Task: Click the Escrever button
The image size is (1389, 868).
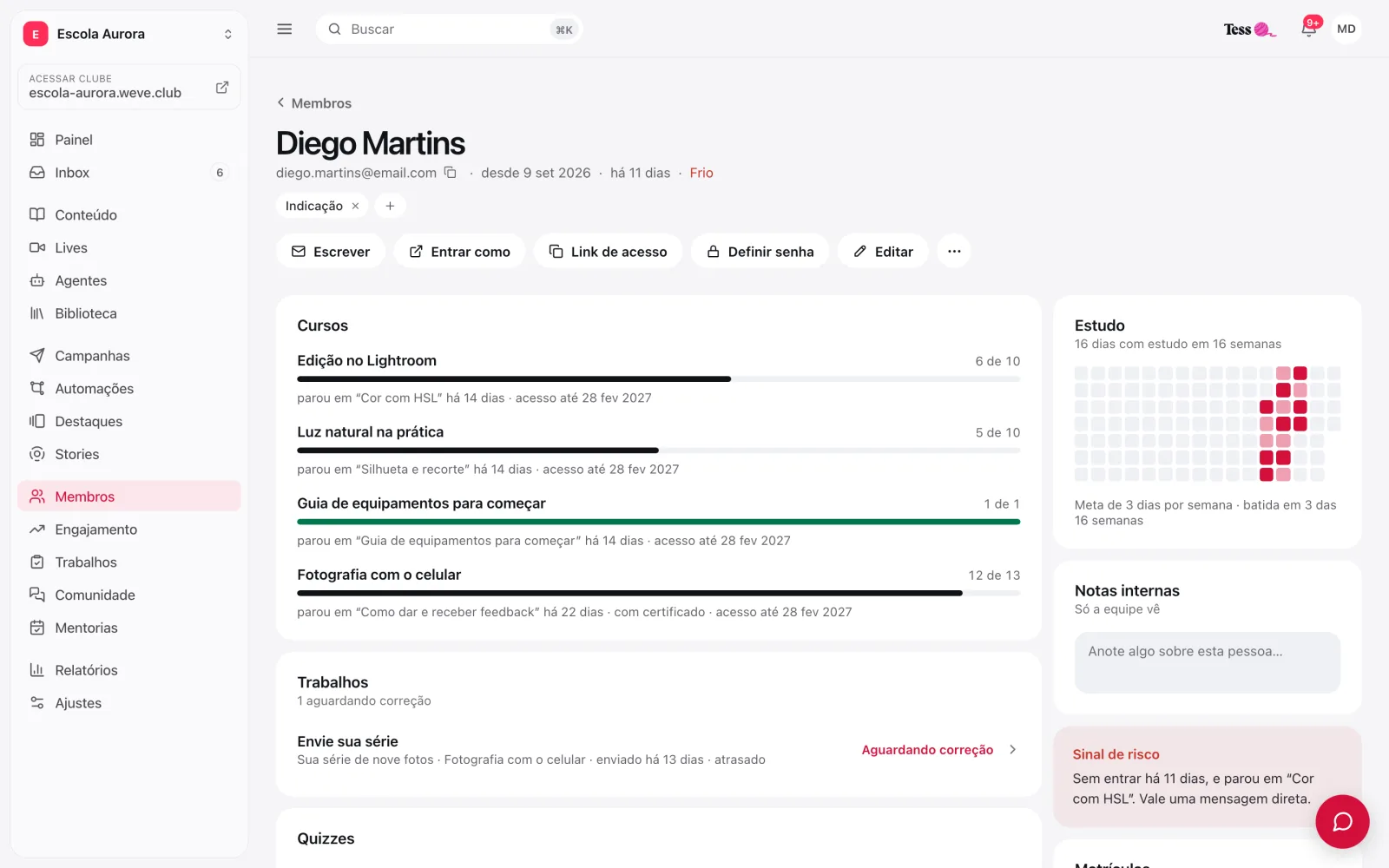Action: 330,252
